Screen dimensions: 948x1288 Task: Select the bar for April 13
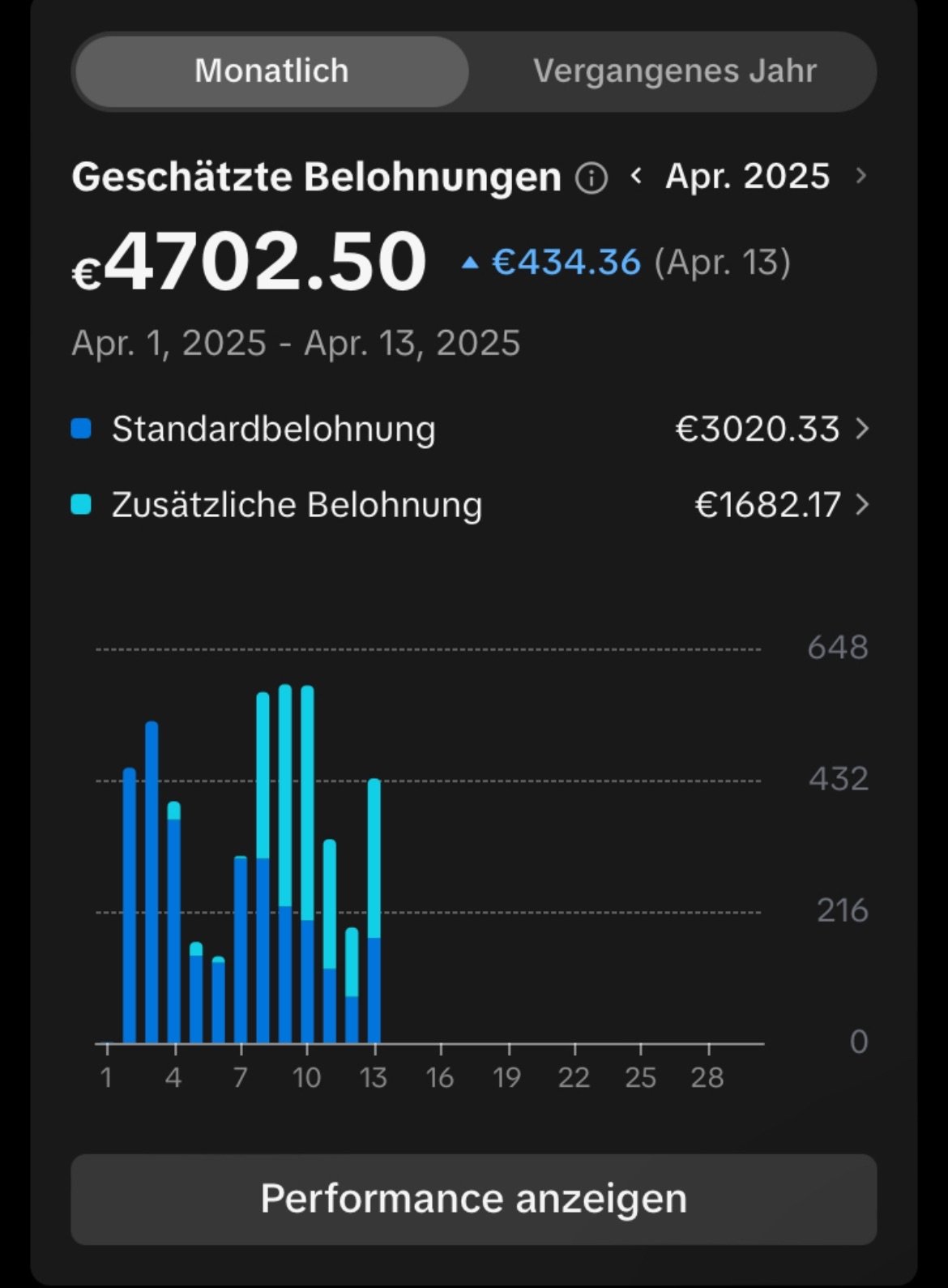(x=374, y=910)
